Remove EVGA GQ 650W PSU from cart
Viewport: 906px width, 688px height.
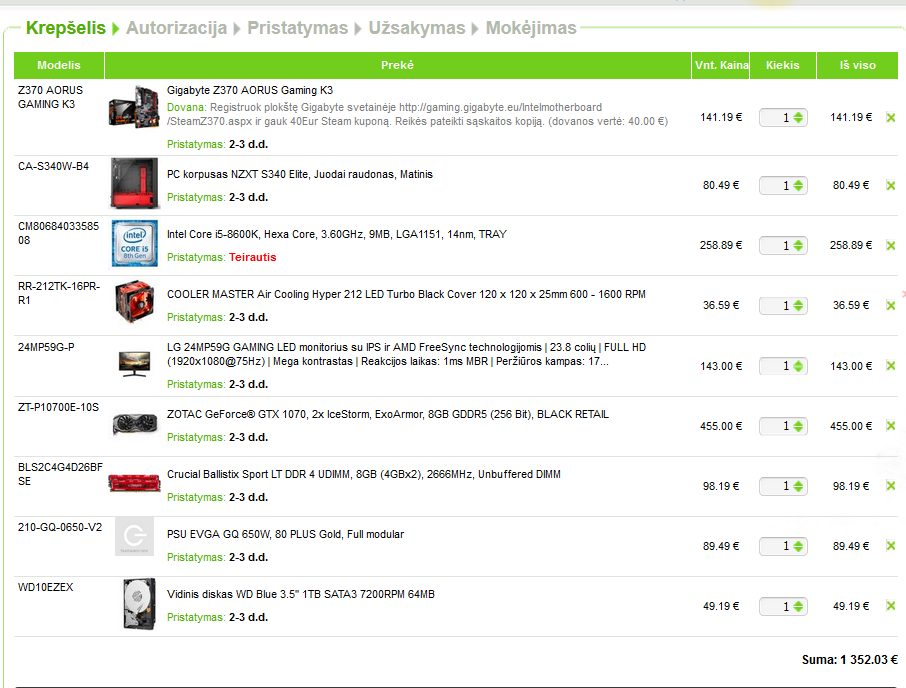[x=890, y=546]
